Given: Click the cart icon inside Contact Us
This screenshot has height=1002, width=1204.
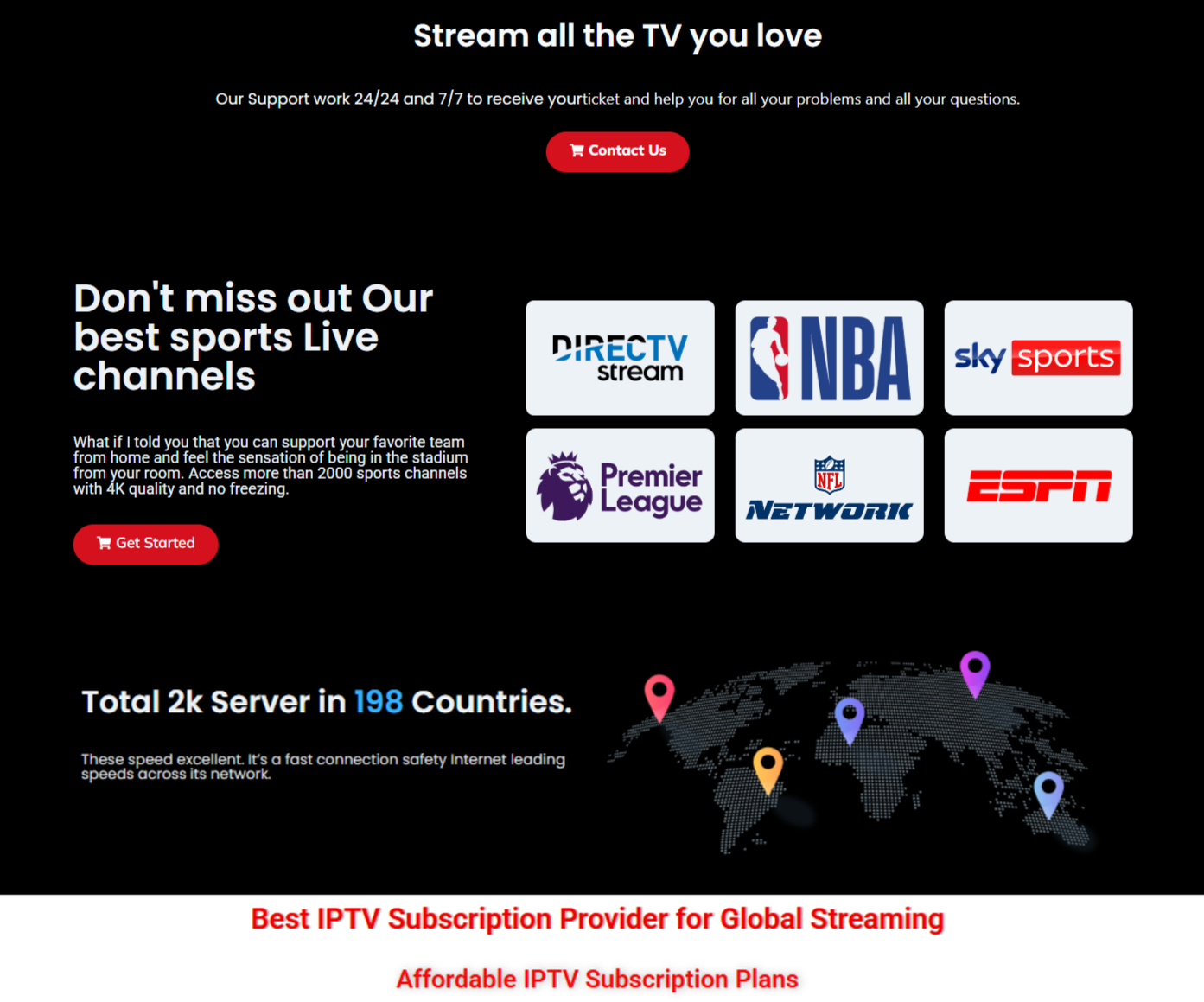Looking at the screenshot, I should (x=577, y=151).
